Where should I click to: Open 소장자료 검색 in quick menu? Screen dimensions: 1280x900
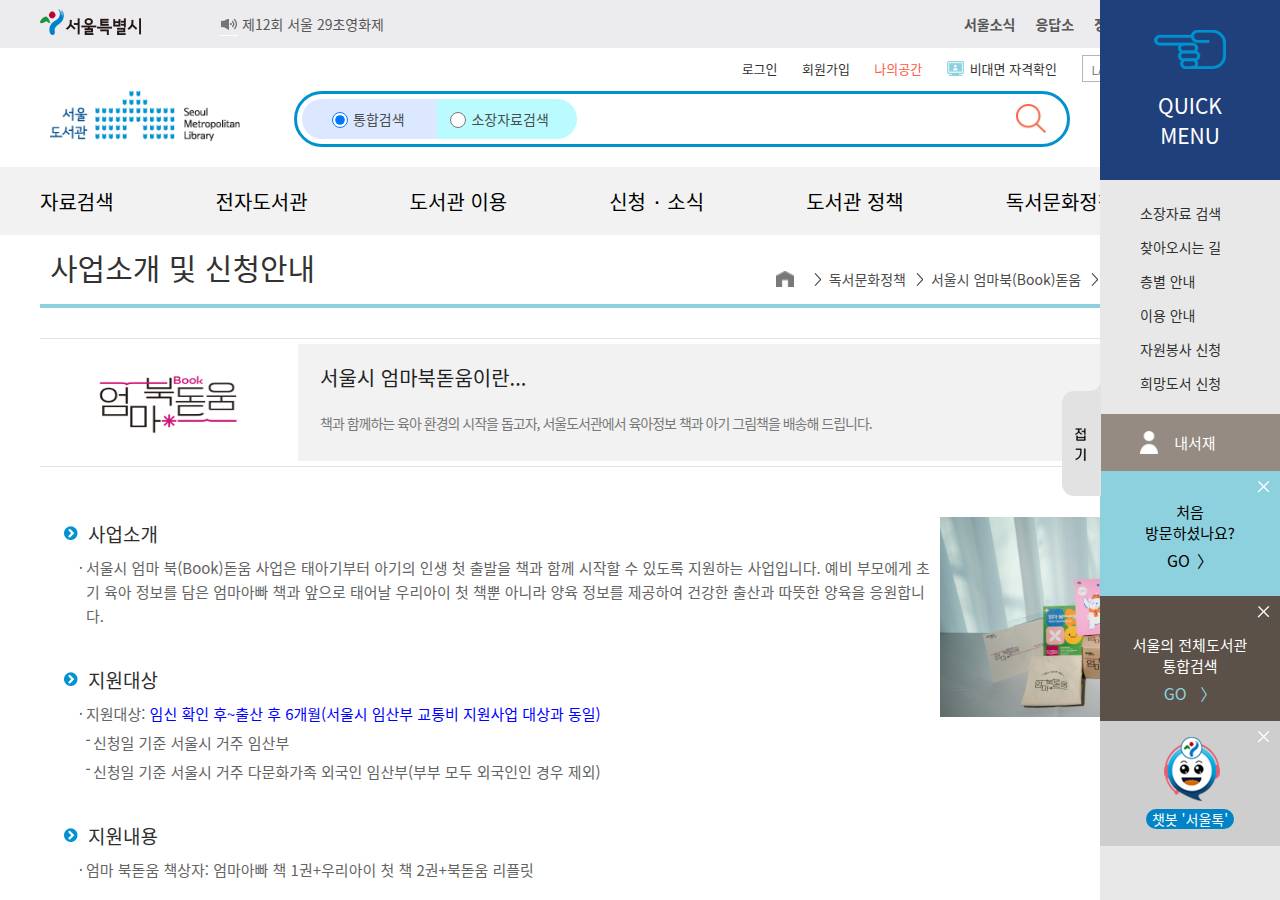(x=1180, y=214)
